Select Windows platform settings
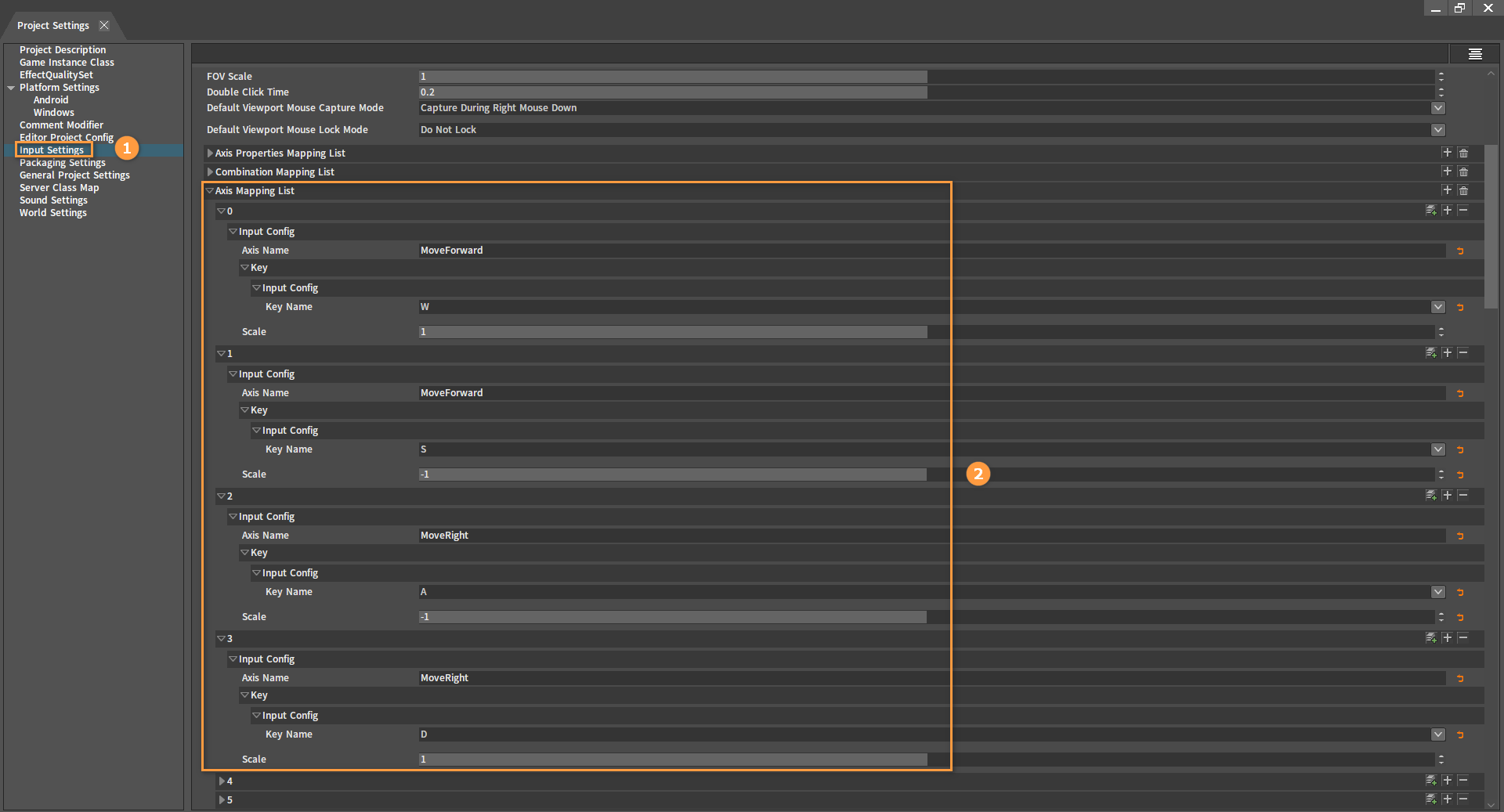Screen dimensions: 1504x812 54,113
